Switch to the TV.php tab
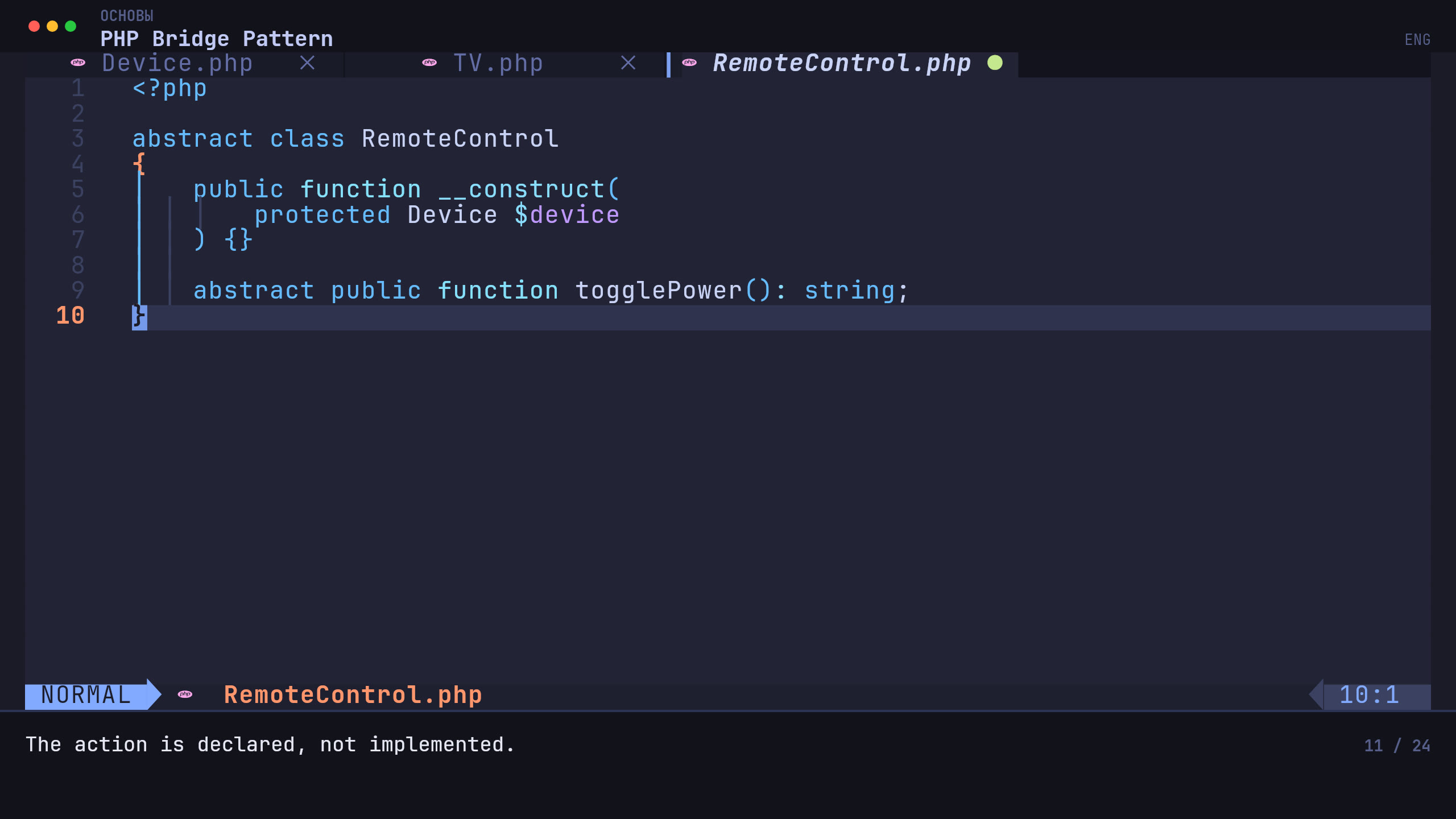Viewport: 1456px width, 819px height. click(x=498, y=63)
